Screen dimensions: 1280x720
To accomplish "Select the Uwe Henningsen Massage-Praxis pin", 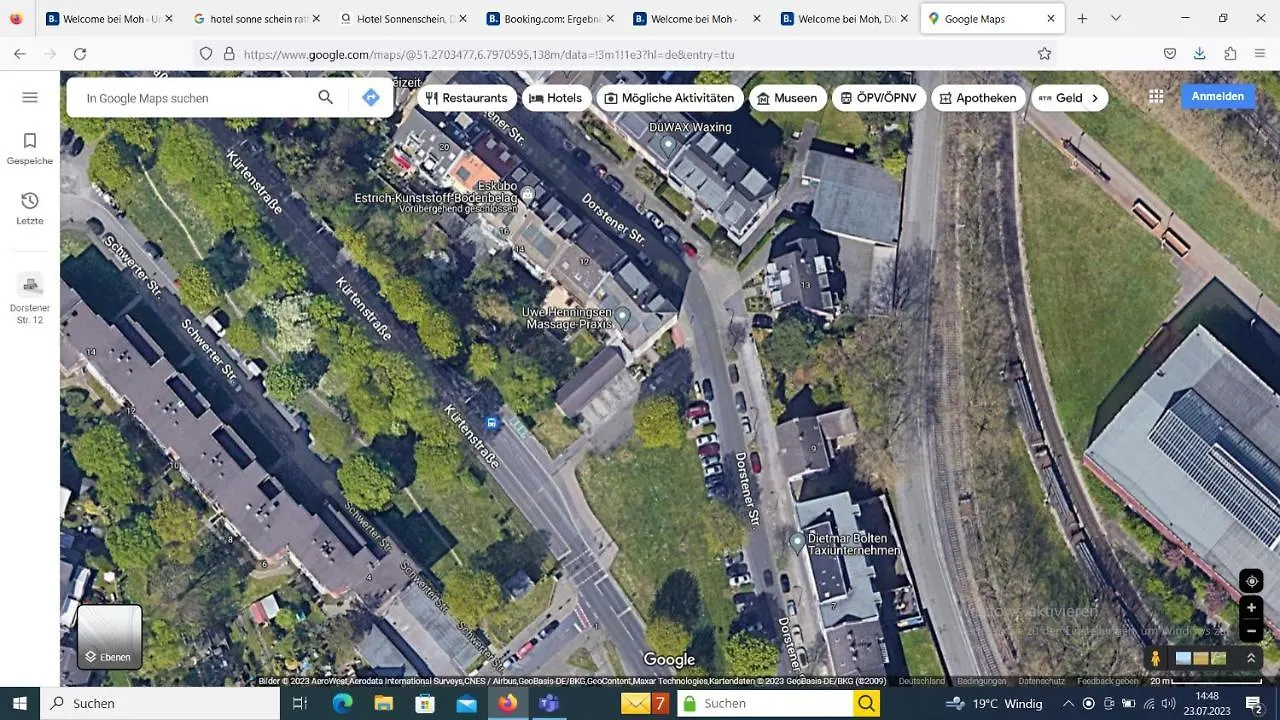I will tap(622, 318).
